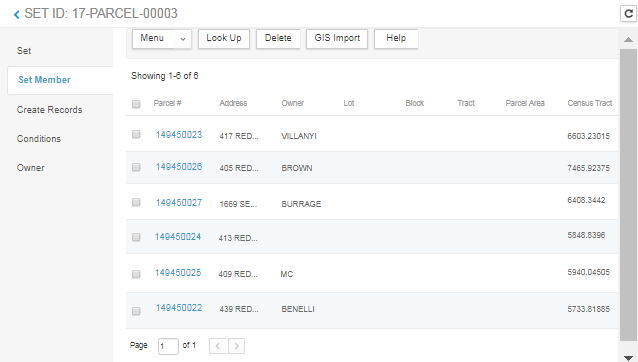Click the refresh icon at top right
Viewport: 638px width, 362px height.
pos(628,14)
